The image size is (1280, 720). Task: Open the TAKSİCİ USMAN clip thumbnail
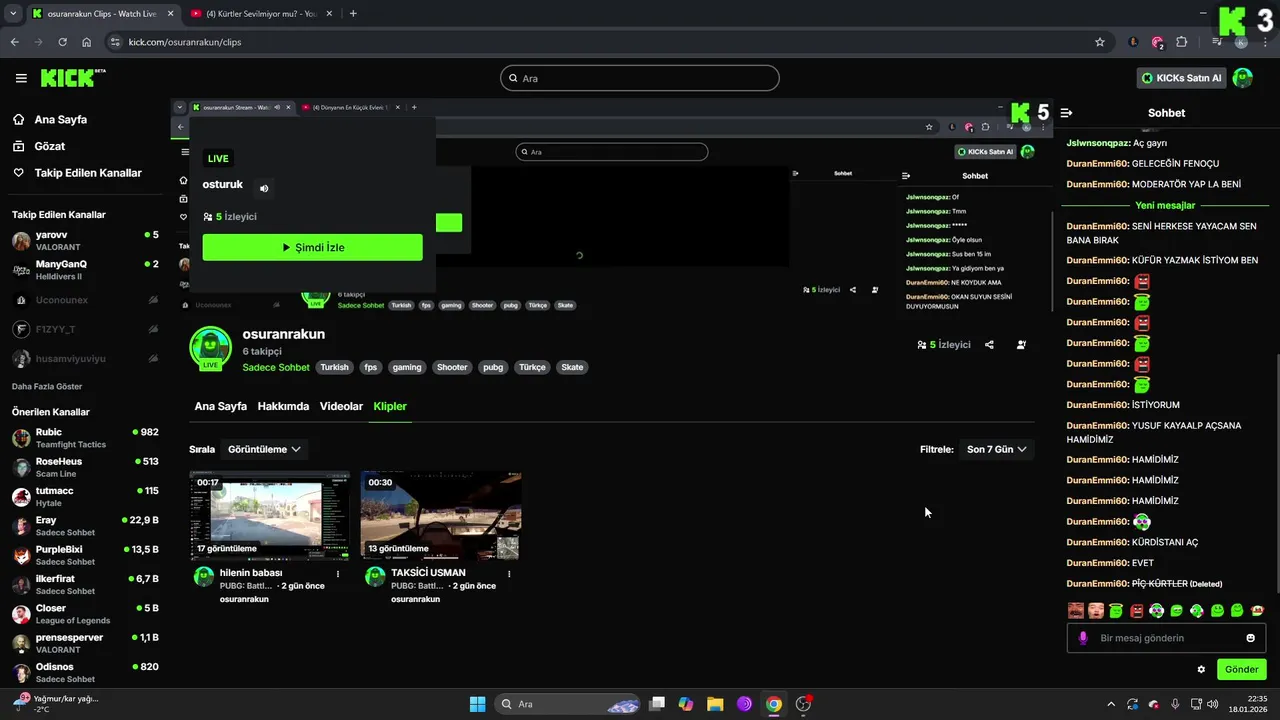tap(441, 515)
